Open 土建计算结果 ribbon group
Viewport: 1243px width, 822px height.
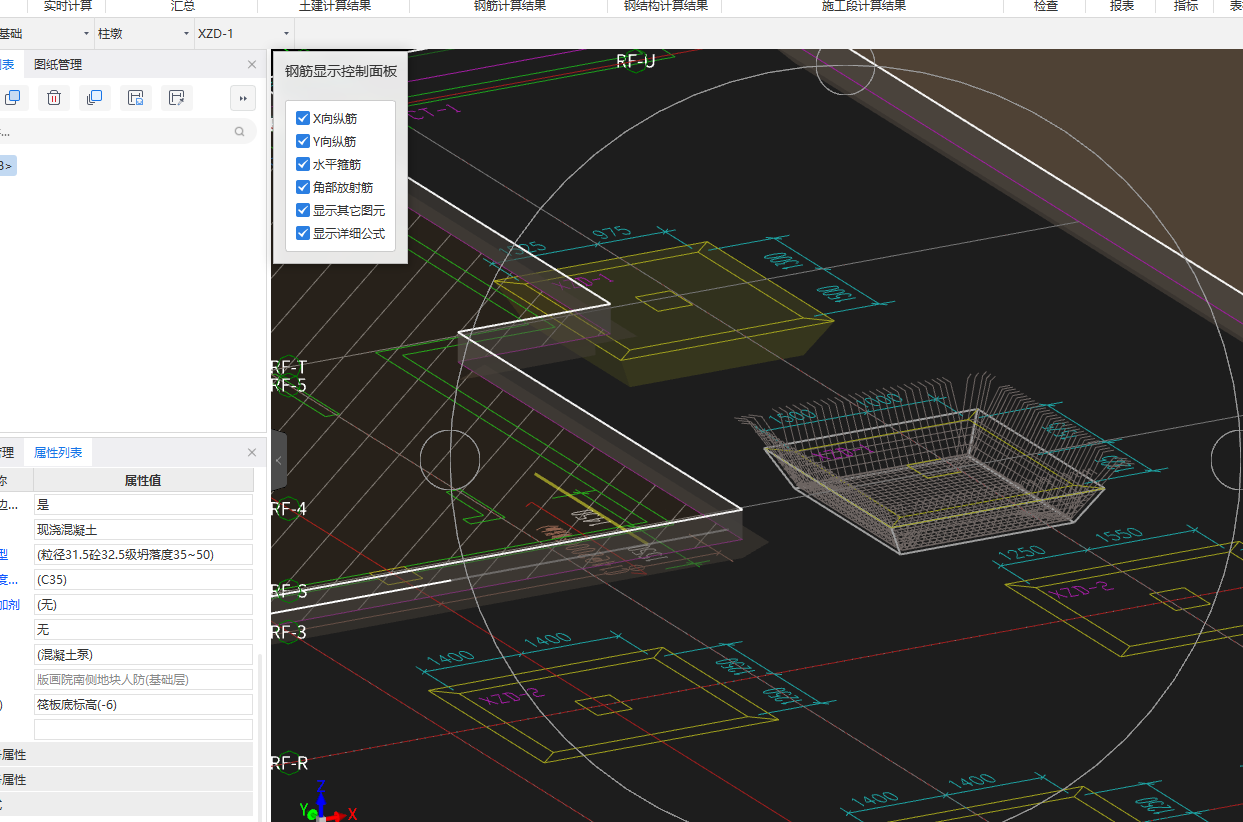335,6
